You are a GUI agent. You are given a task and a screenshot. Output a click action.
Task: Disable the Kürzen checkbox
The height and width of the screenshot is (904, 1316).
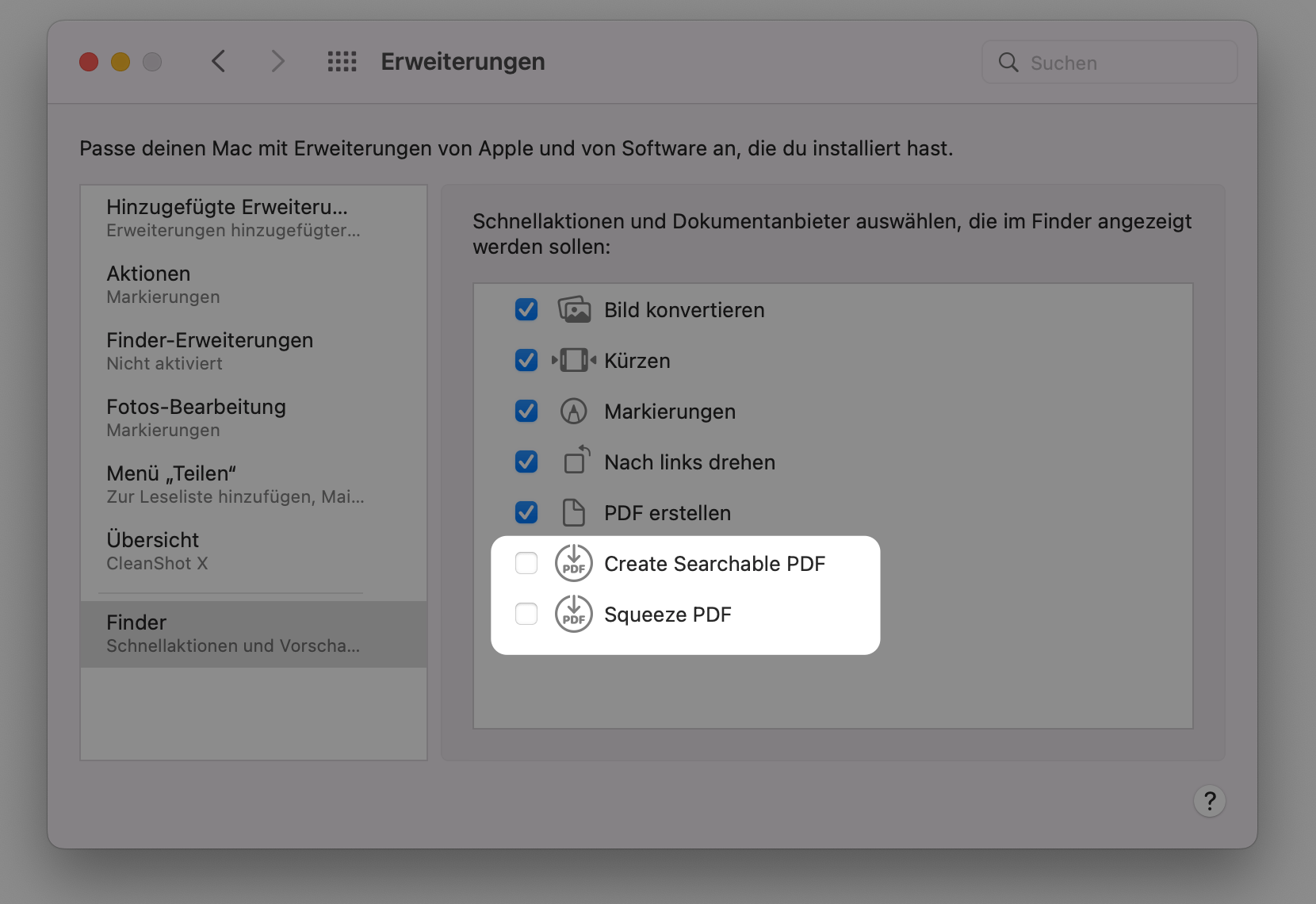tap(526, 361)
